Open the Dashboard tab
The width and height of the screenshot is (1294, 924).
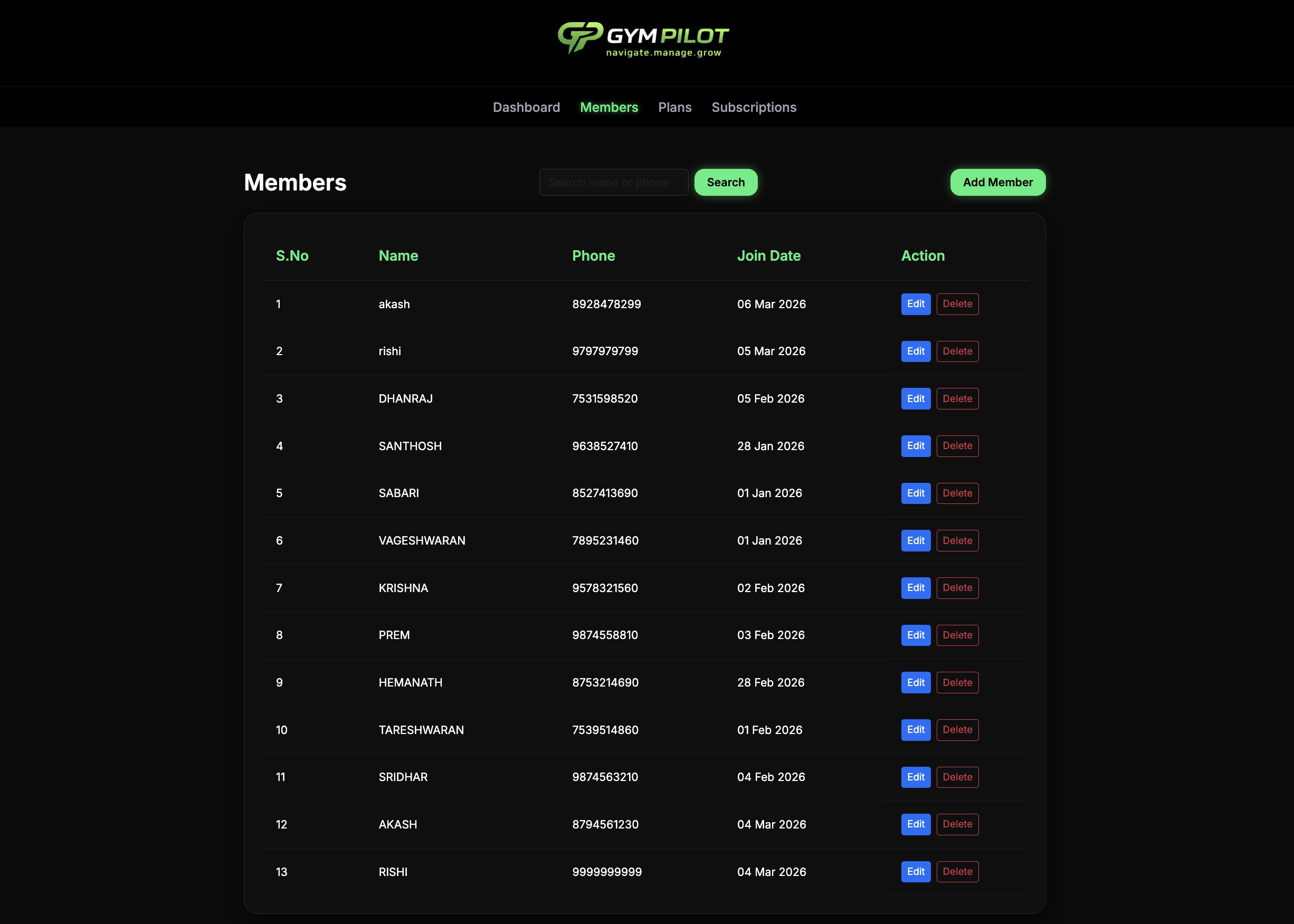526,108
